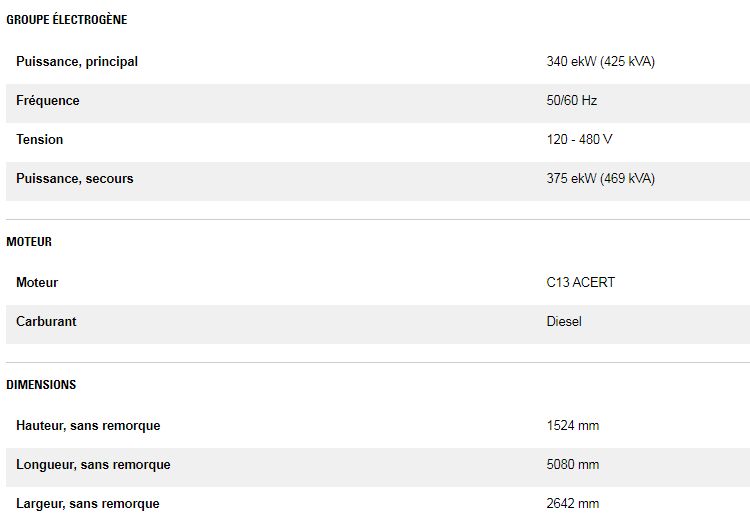Click the 340 ekW (425 kVA) value

[600, 62]
